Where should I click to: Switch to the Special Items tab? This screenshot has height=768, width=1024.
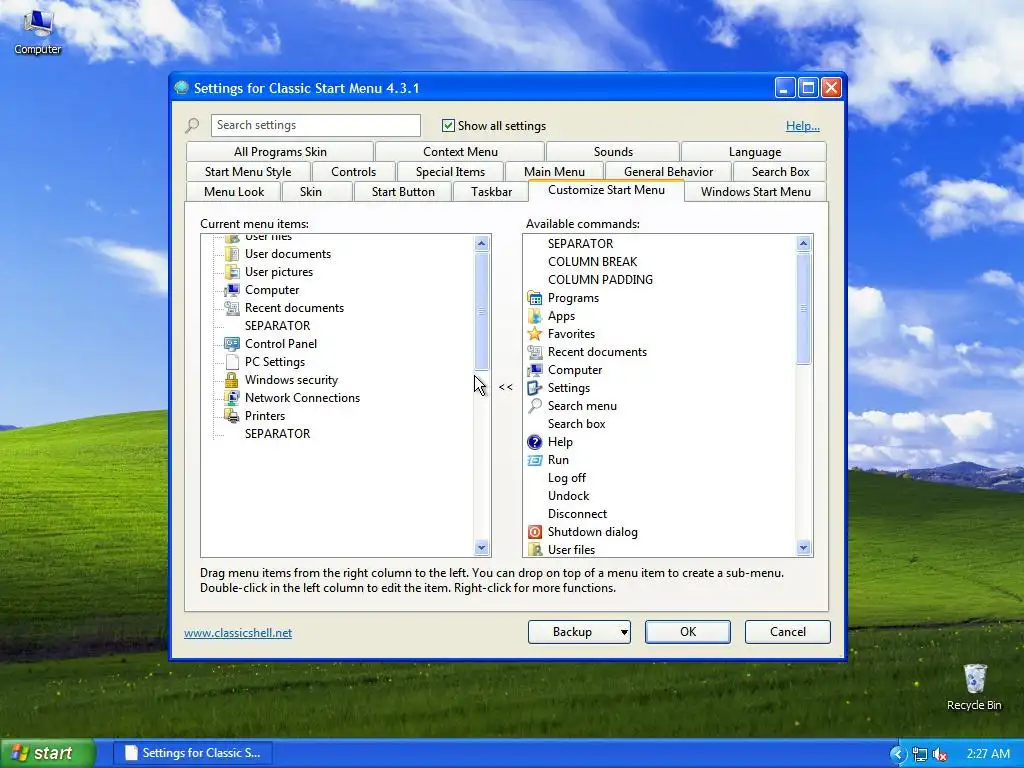451,172
